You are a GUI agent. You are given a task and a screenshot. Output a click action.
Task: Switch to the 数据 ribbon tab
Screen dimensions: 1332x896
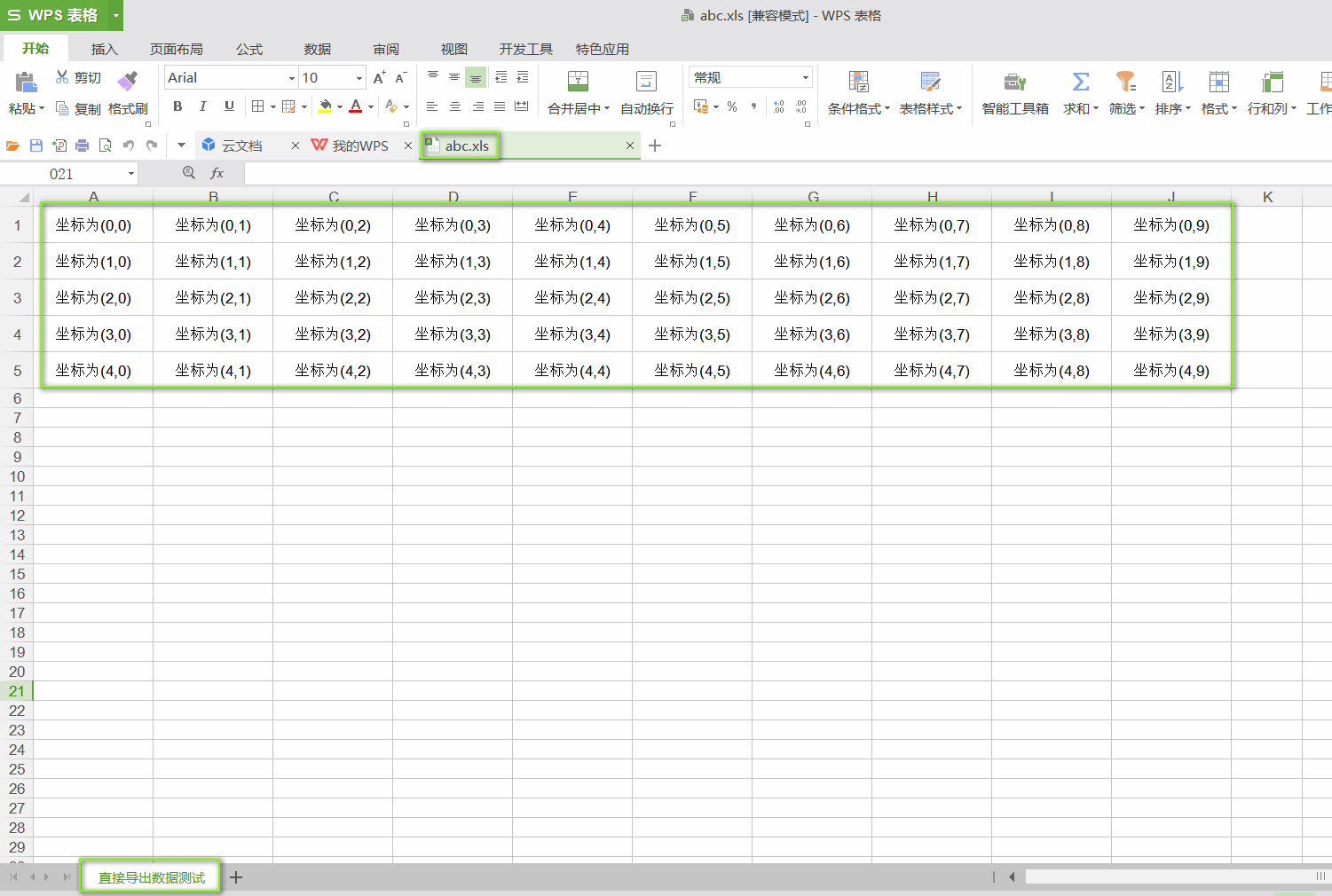317,49
